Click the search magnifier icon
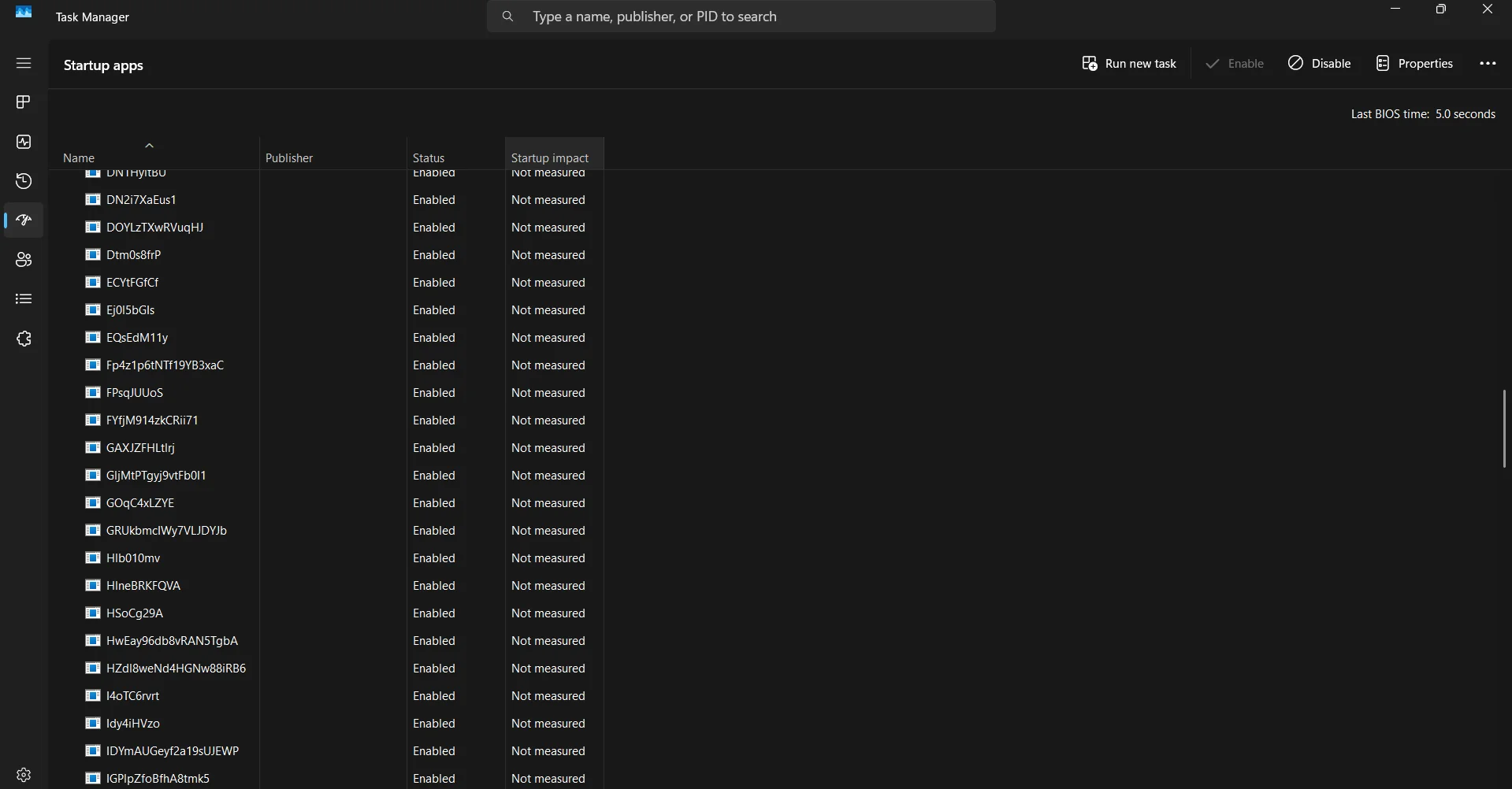Screen dimensions: 1512x789 click(509, 16)
